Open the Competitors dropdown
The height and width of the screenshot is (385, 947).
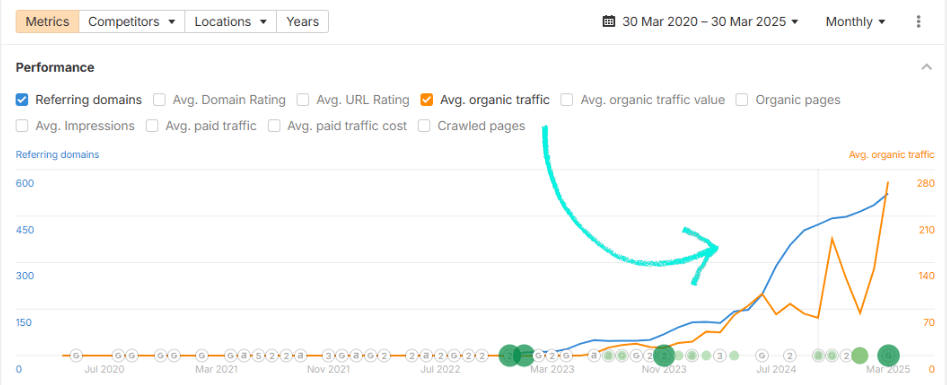[x=132, y=22]
